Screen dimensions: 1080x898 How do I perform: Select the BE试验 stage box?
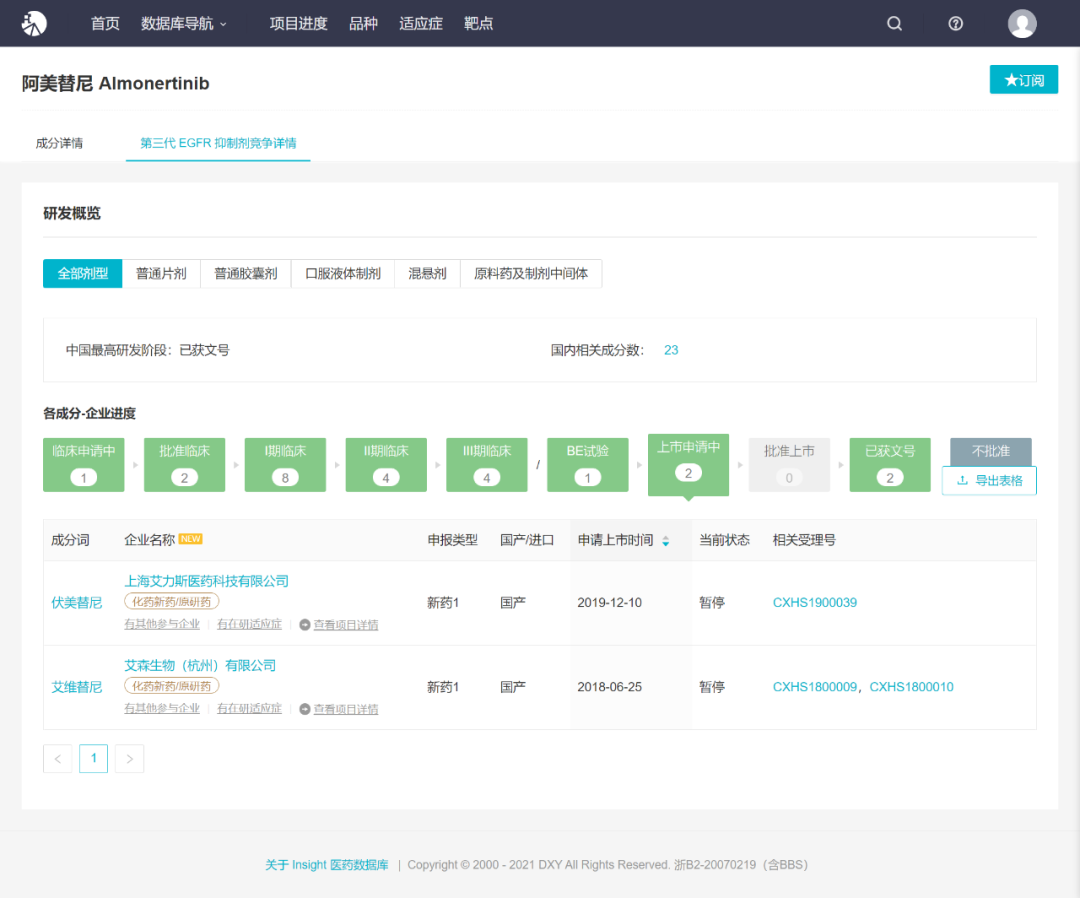point(588,465)
